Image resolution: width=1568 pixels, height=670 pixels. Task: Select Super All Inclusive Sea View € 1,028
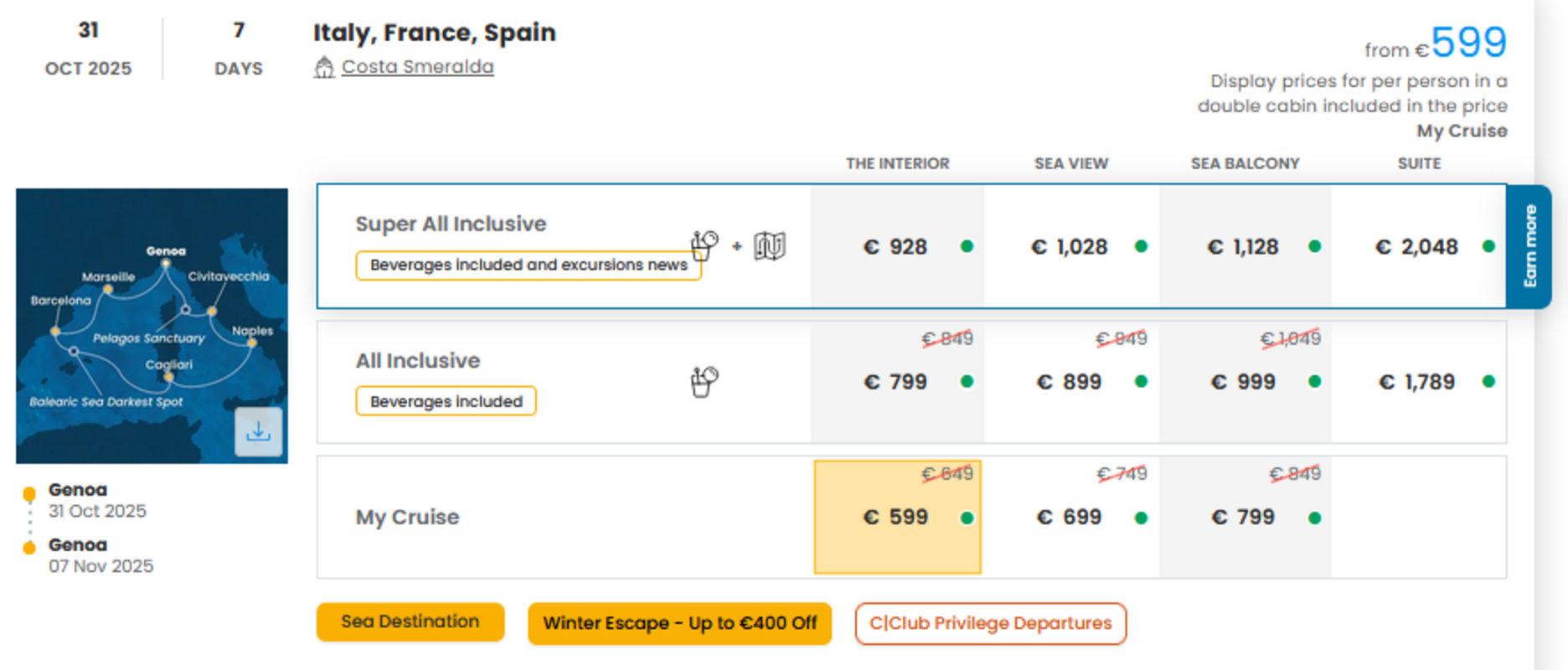coord(1071,246)
